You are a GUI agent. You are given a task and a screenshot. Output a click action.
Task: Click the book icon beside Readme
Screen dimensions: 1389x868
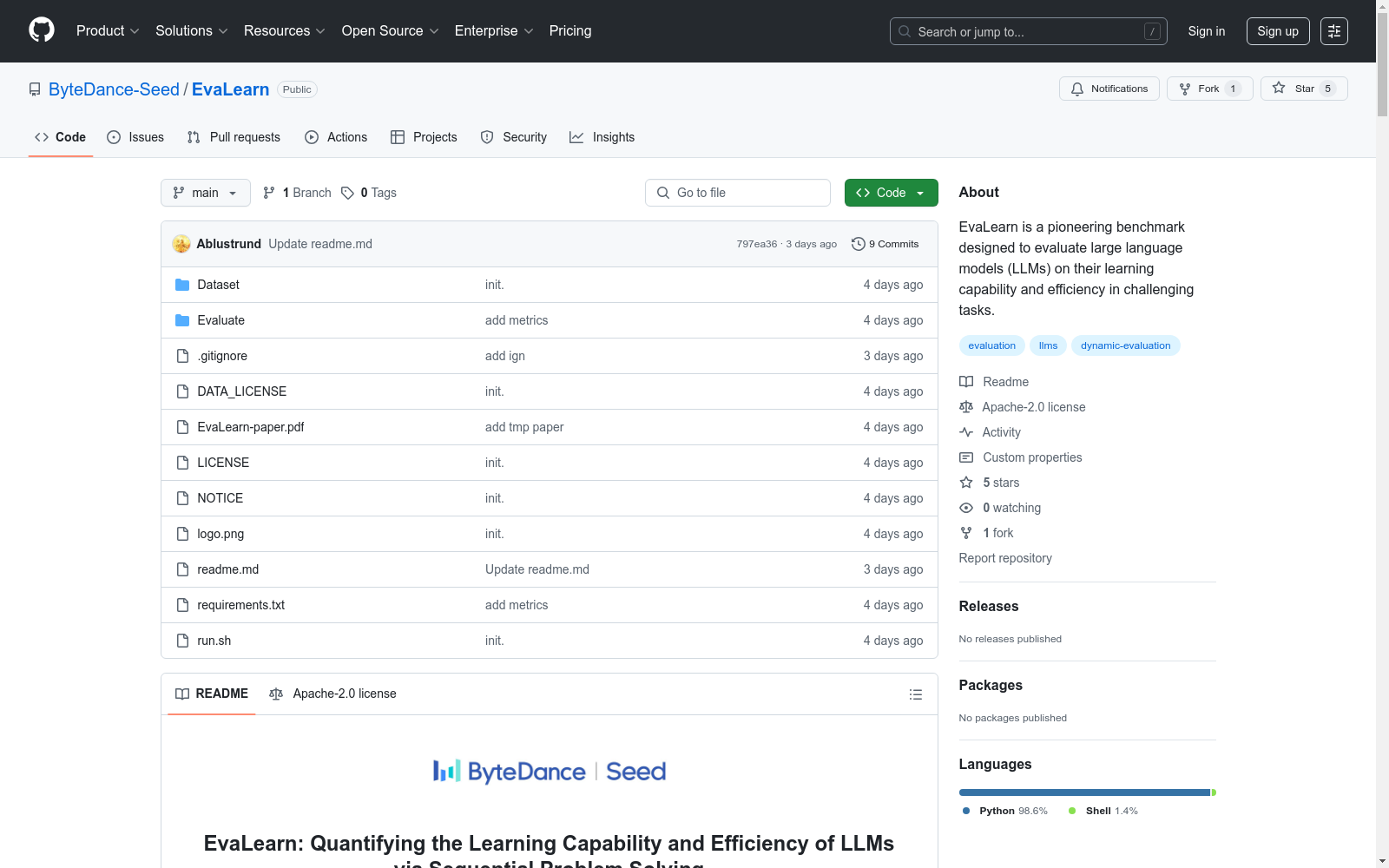point(966,382)
